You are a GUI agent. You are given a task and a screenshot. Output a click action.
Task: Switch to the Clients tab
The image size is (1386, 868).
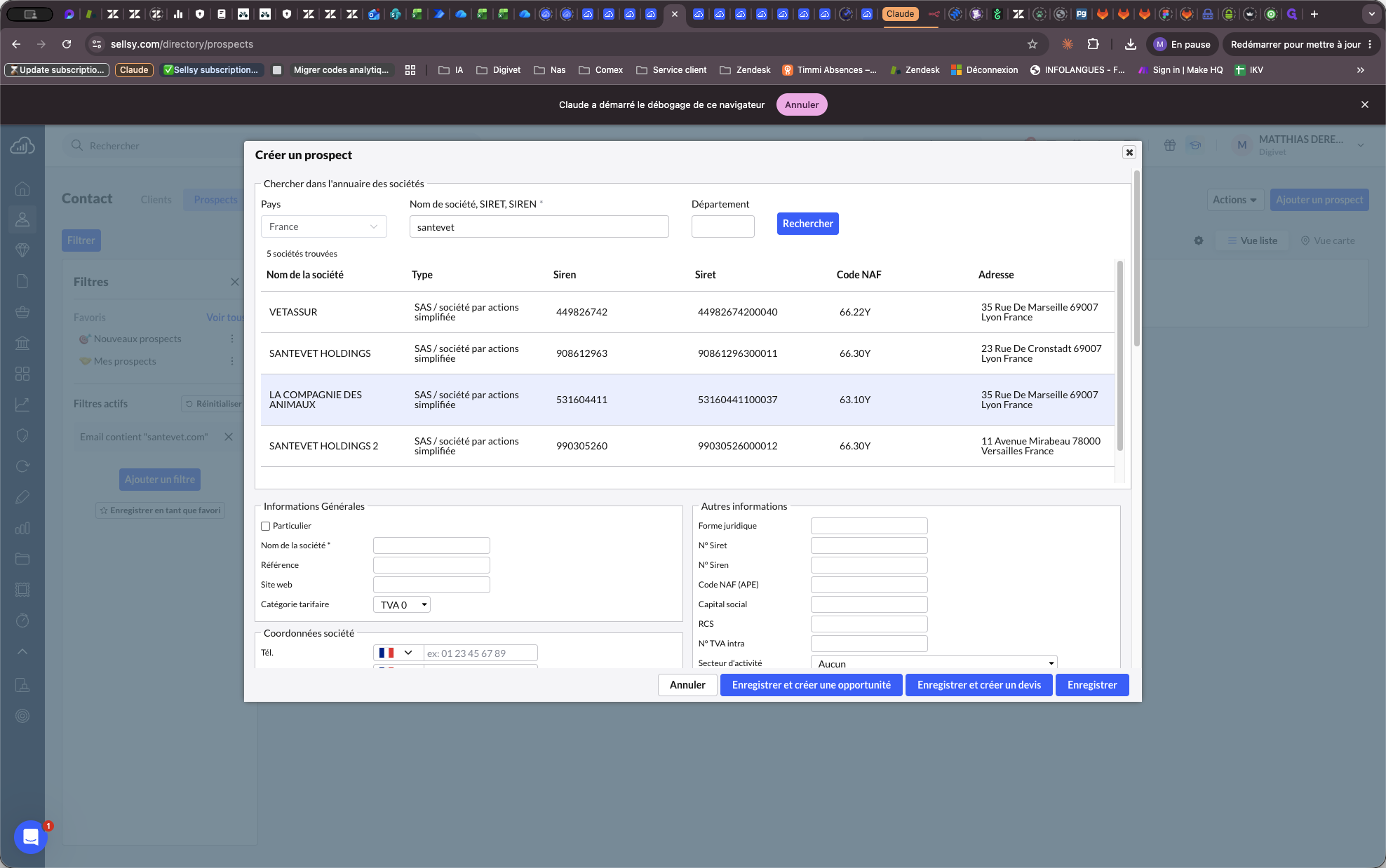pyautogui.click(x=156, y=200)
